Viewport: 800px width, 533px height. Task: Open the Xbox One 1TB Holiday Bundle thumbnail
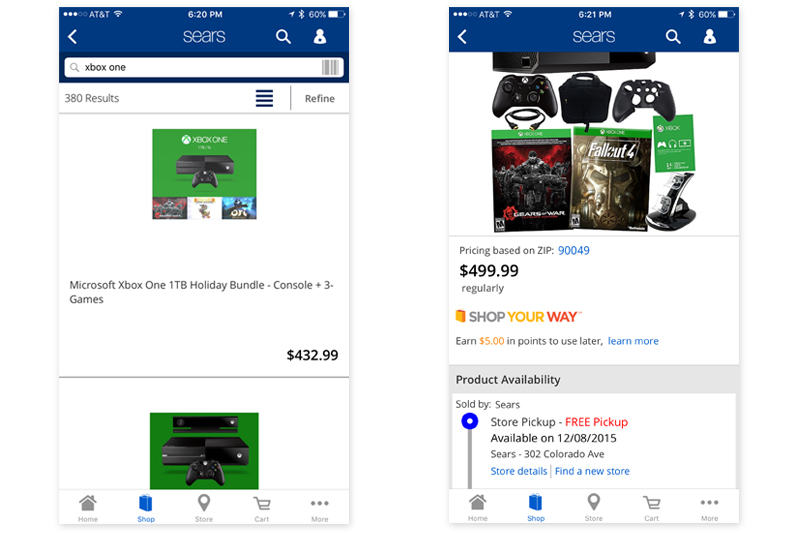[204, 174]
